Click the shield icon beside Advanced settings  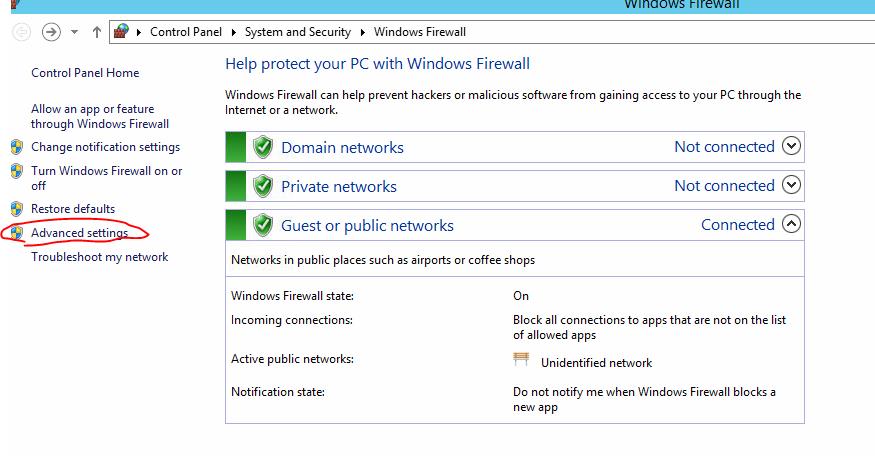[17, 233]
